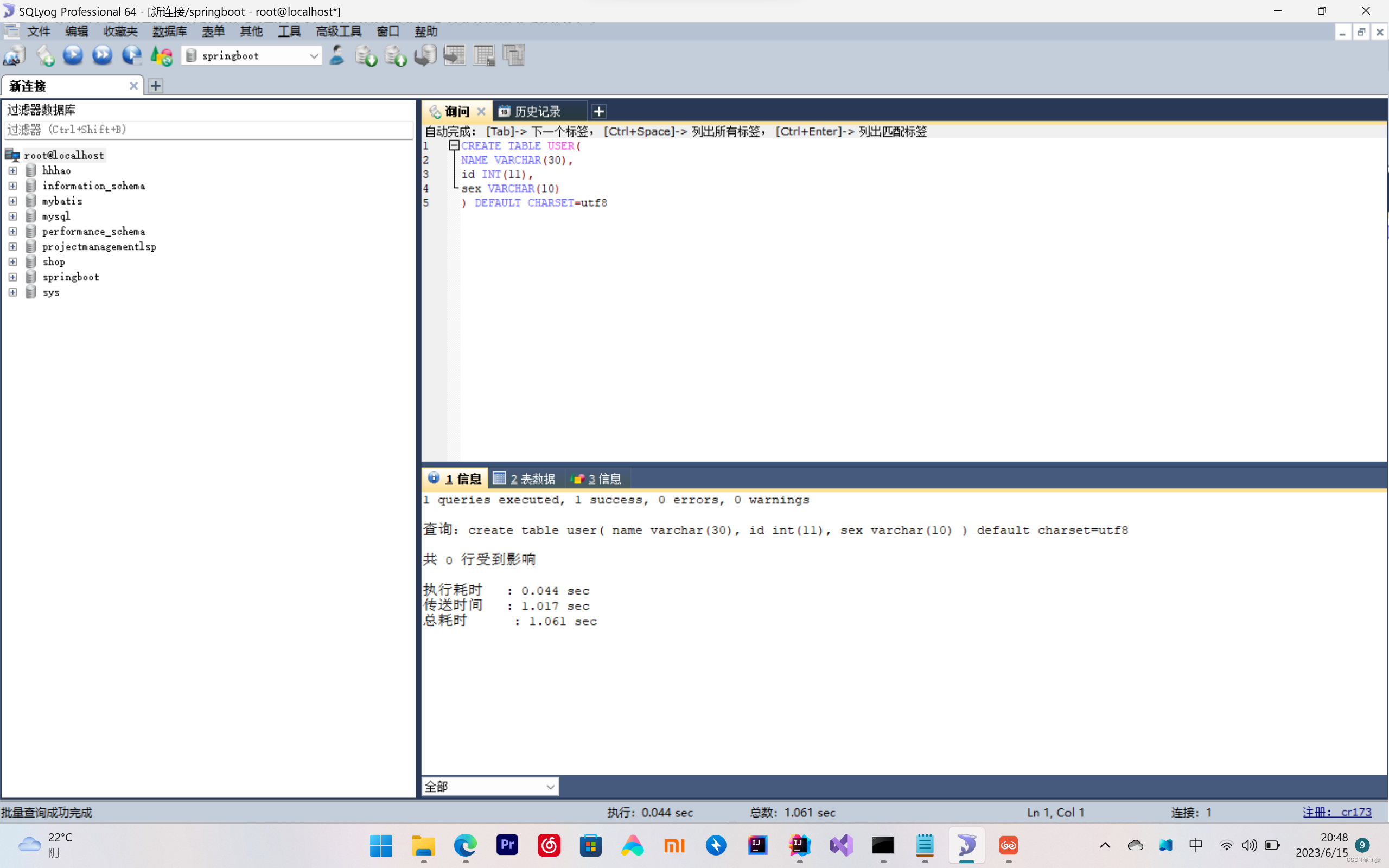This screenshot has width=1389, height=868.
Task: Expand the sys database node
Action: (12, 292)
